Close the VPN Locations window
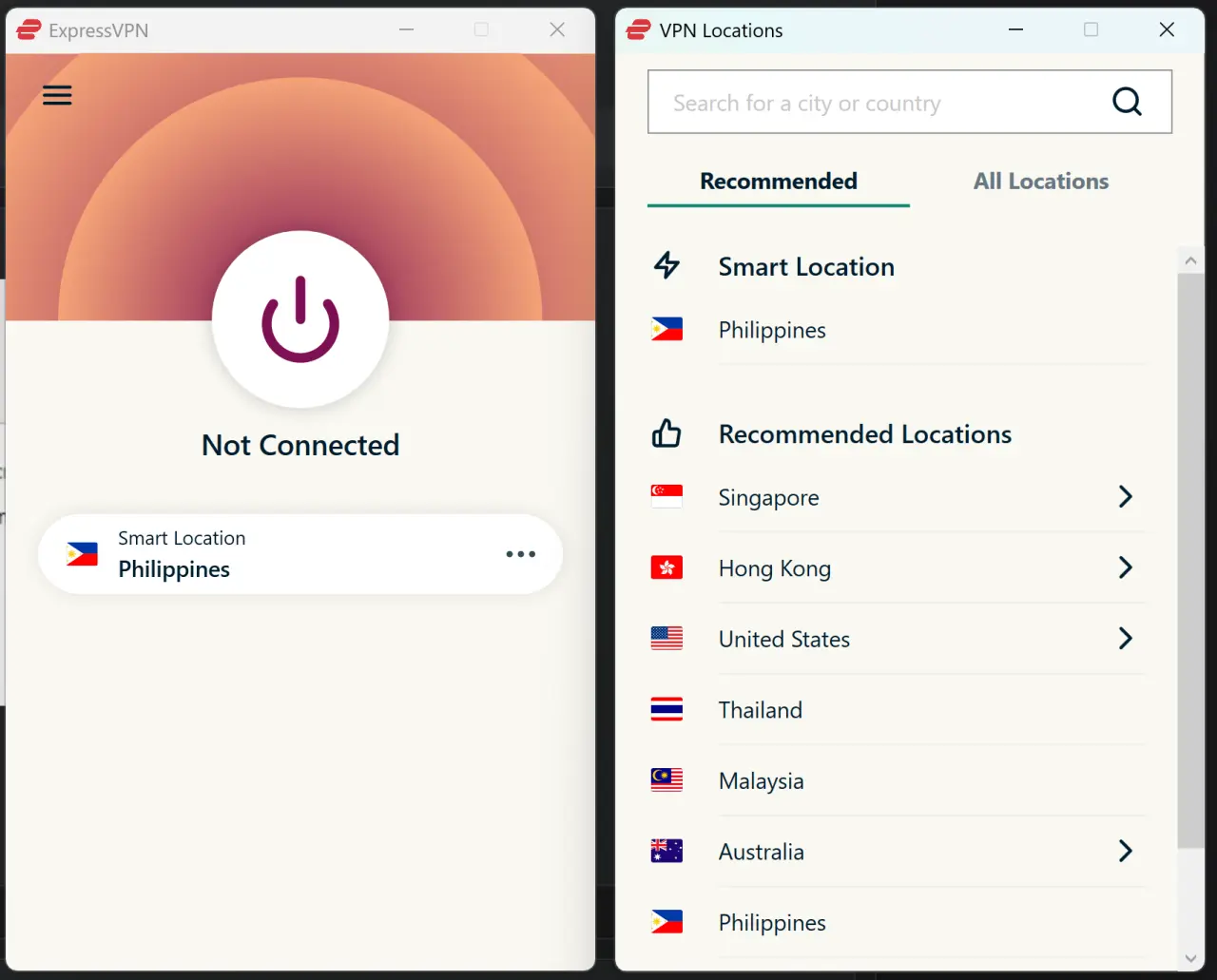The height and width of the screenshot is (980, 1217). coord(1167,29)
